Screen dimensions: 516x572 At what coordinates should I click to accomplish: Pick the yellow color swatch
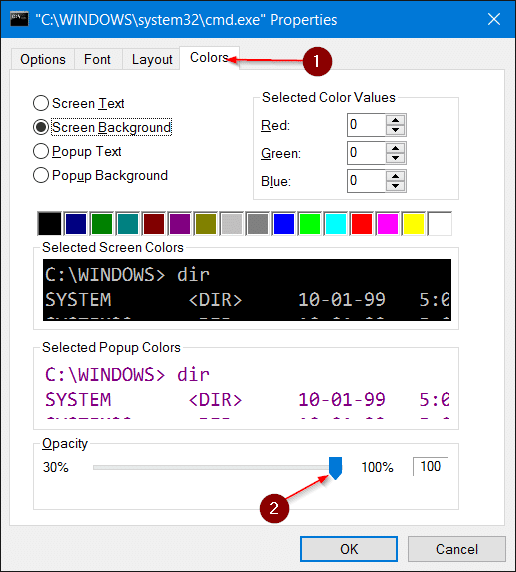[x=413, y=224]
